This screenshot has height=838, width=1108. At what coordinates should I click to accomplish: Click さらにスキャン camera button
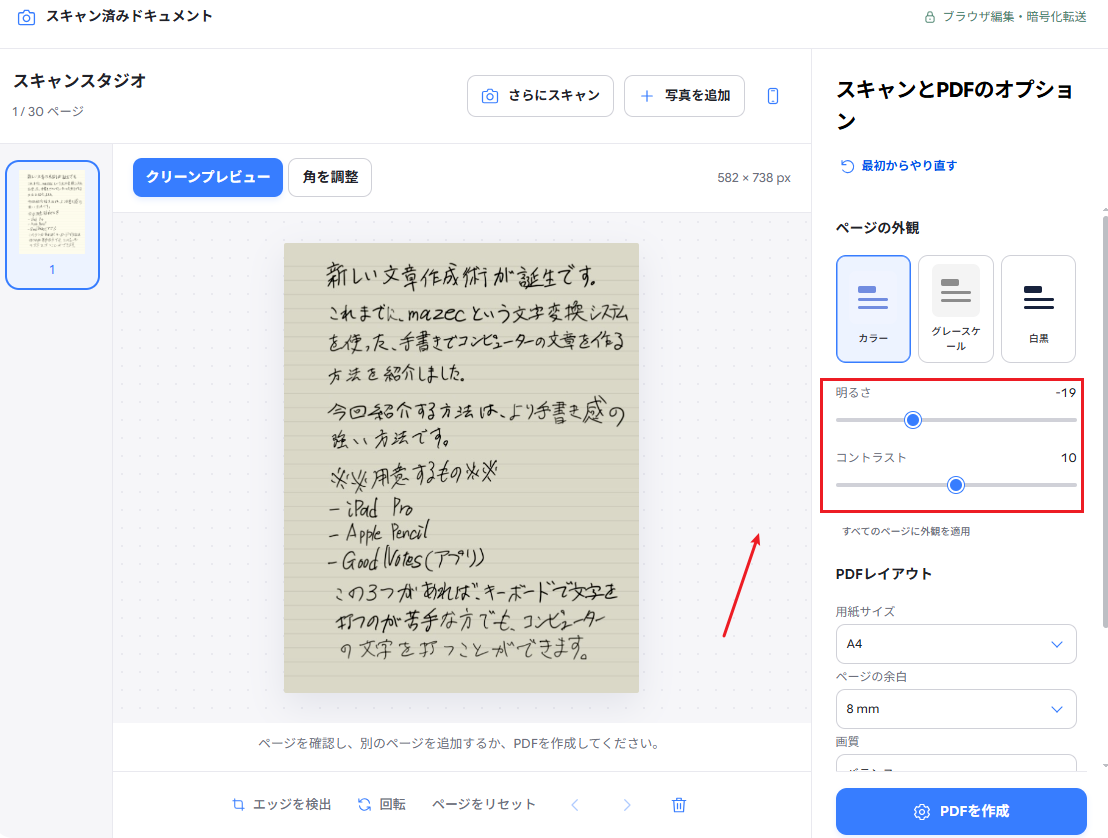[540, 96]
